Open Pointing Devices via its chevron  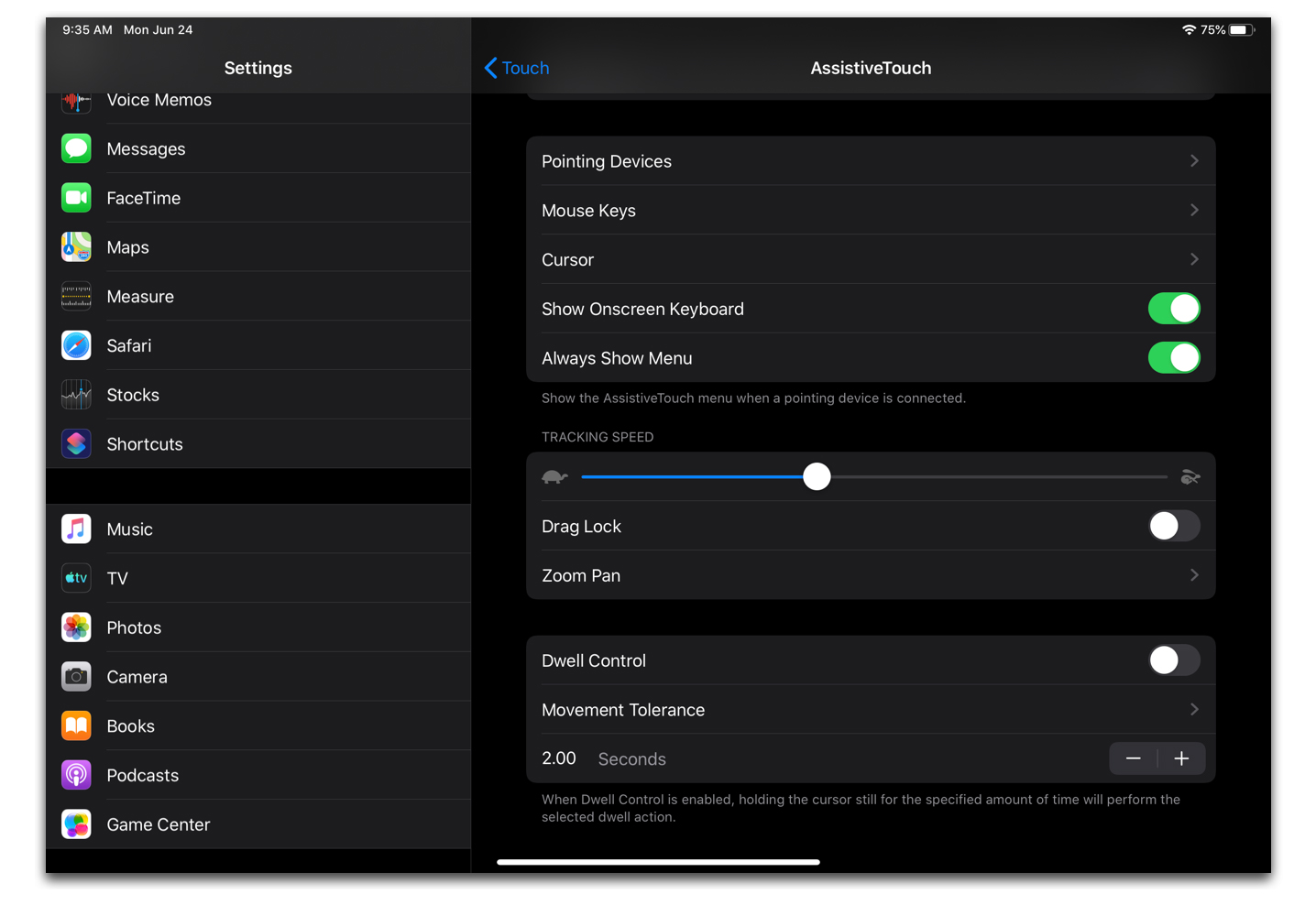(x=1193, y=161)
